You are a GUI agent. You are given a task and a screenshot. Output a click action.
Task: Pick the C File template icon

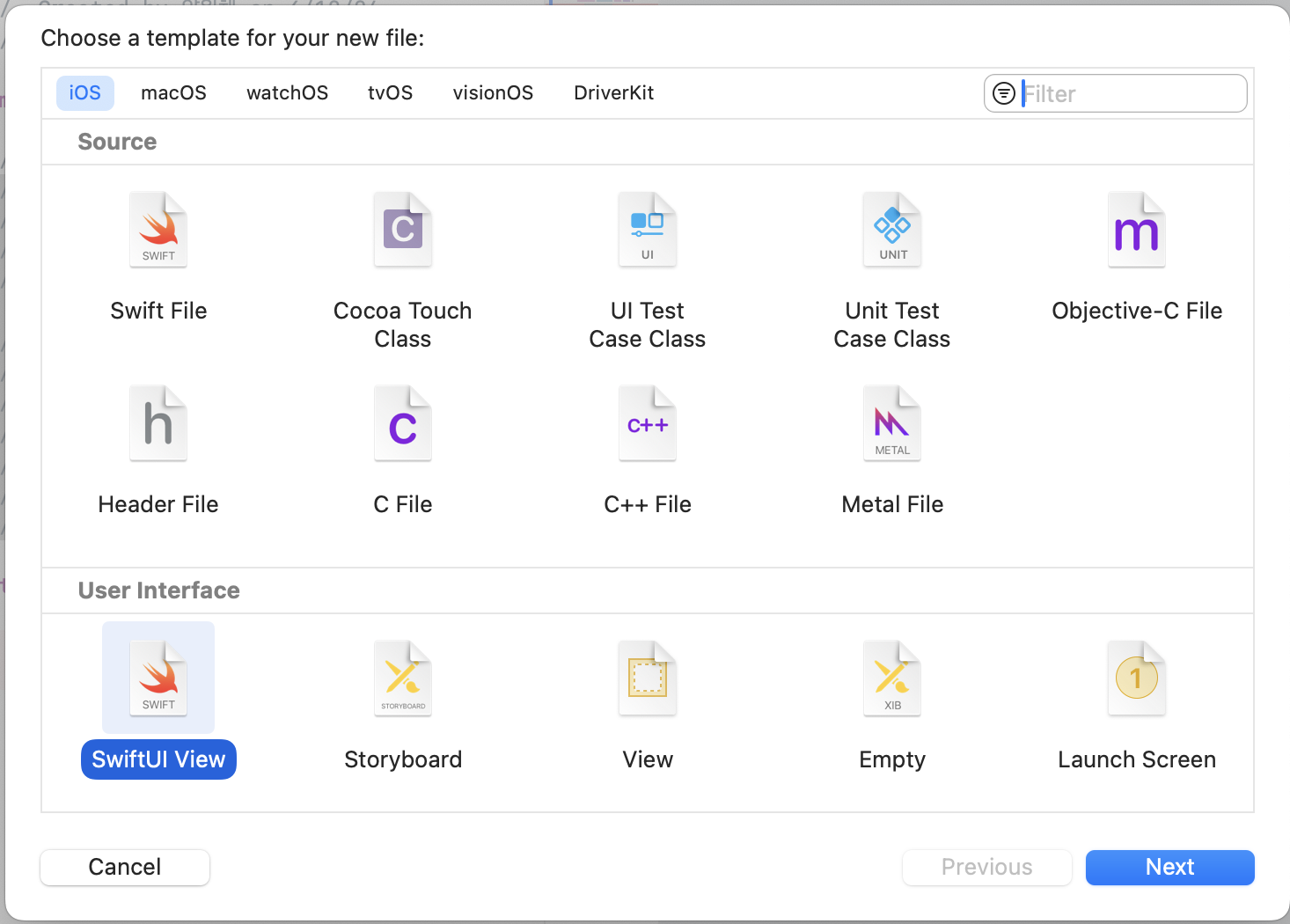(403, 423)
